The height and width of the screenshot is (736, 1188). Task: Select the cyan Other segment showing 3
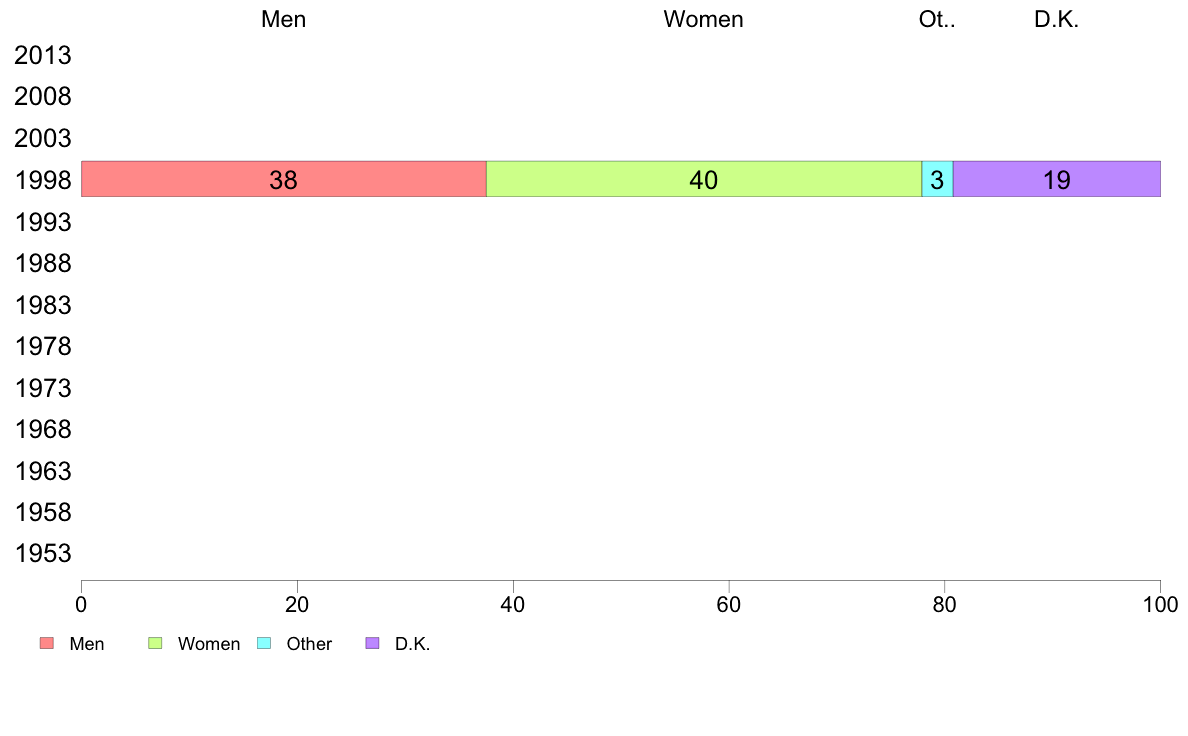click(937, 179)
